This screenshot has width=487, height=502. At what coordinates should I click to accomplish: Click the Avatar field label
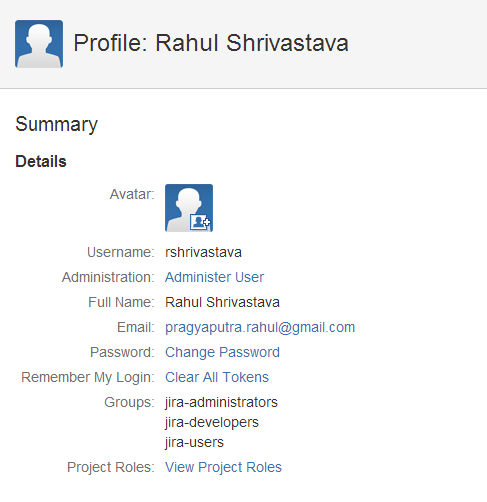(x=132, y=194)
